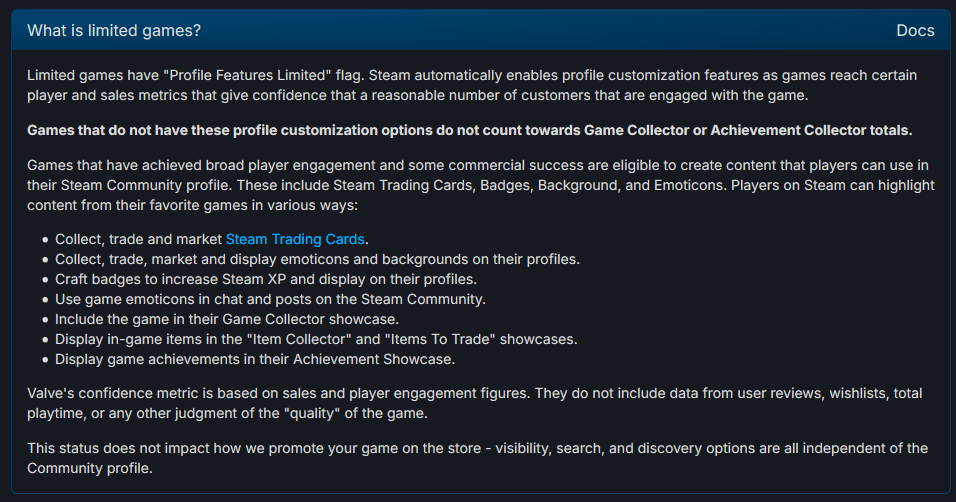Viewport: 956px width, 502px height.
Task: Click the "What is limited games?" heading
Action: point(114,30)
